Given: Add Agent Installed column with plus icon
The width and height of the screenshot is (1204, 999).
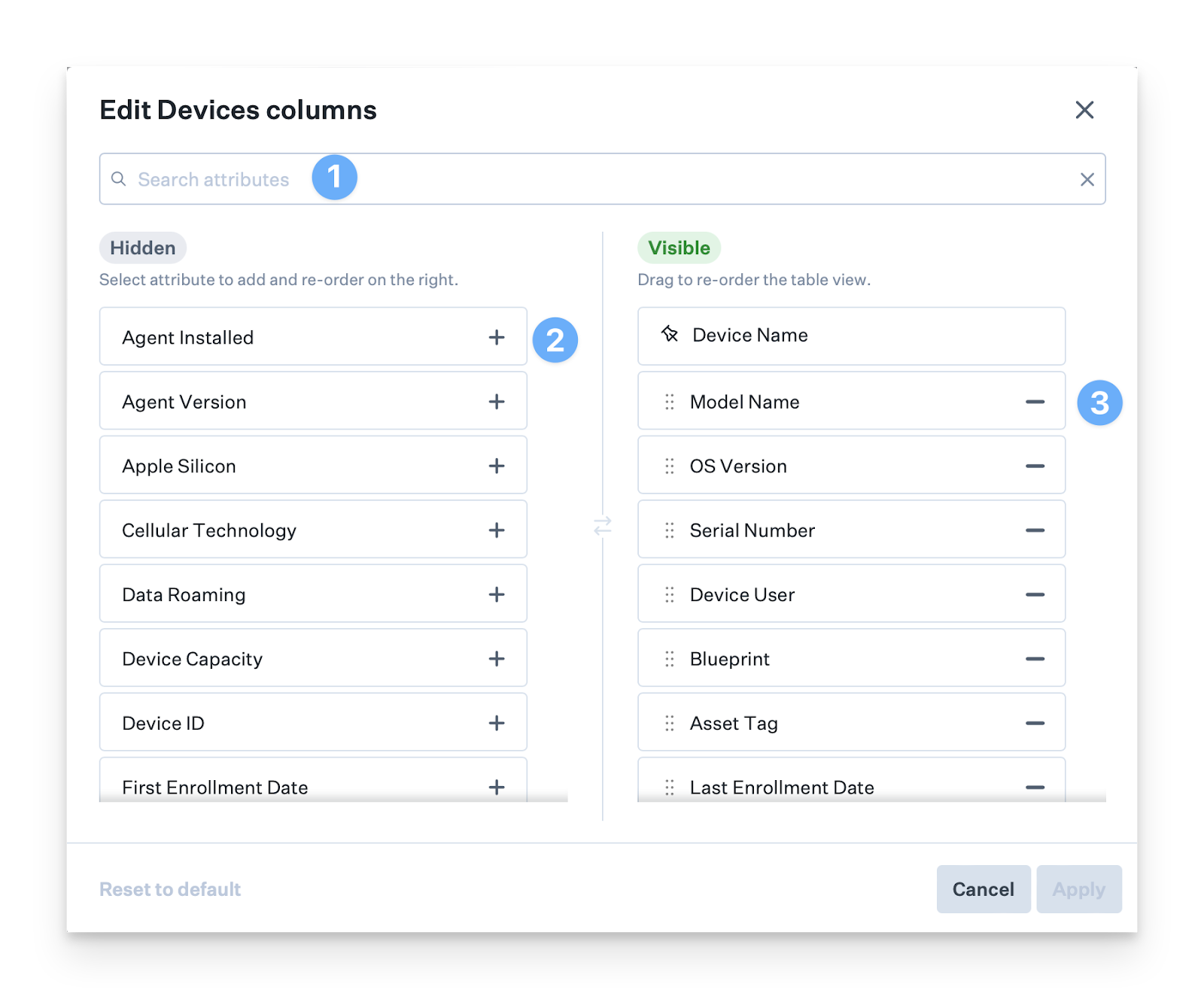Looking at the screenshot, I should coord(497,337).
